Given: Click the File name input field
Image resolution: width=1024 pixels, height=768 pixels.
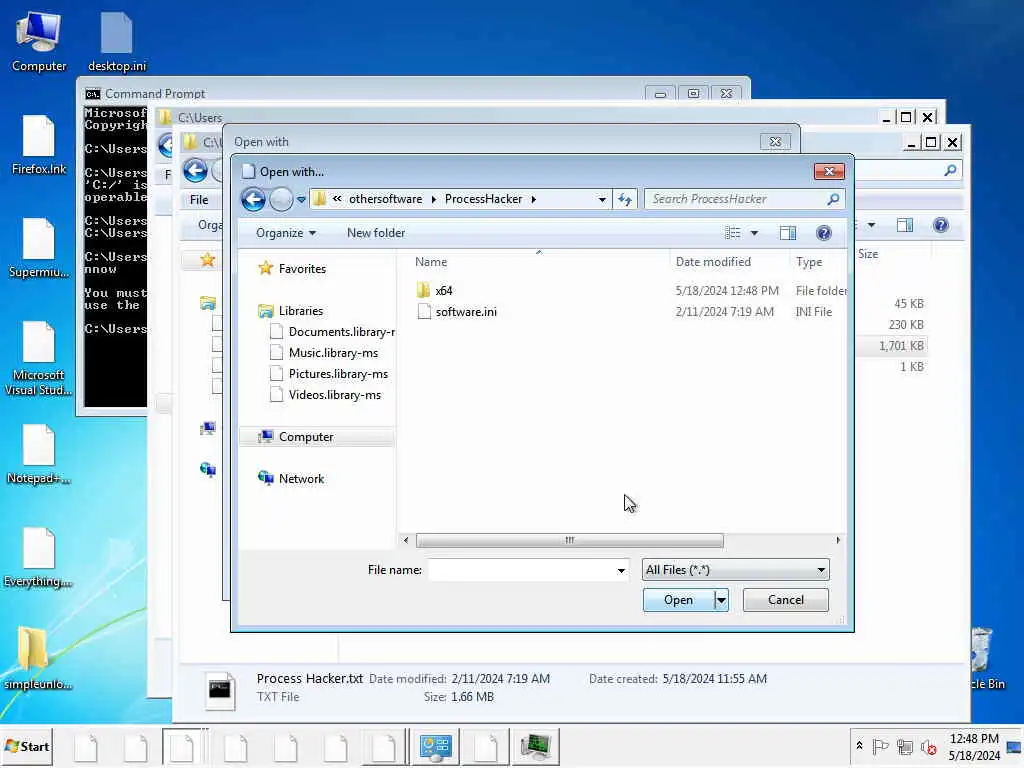Looking at the screenshot, I should (521, 570).
